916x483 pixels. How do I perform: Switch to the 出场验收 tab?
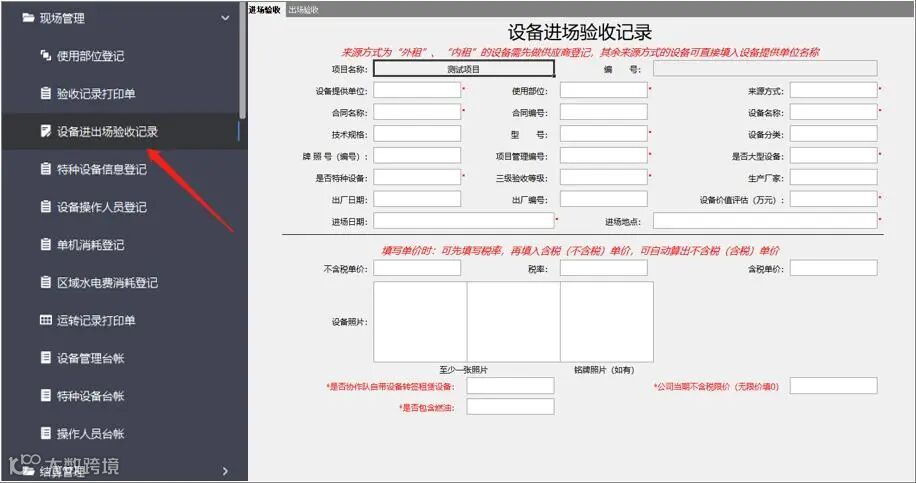coord(304,10)
